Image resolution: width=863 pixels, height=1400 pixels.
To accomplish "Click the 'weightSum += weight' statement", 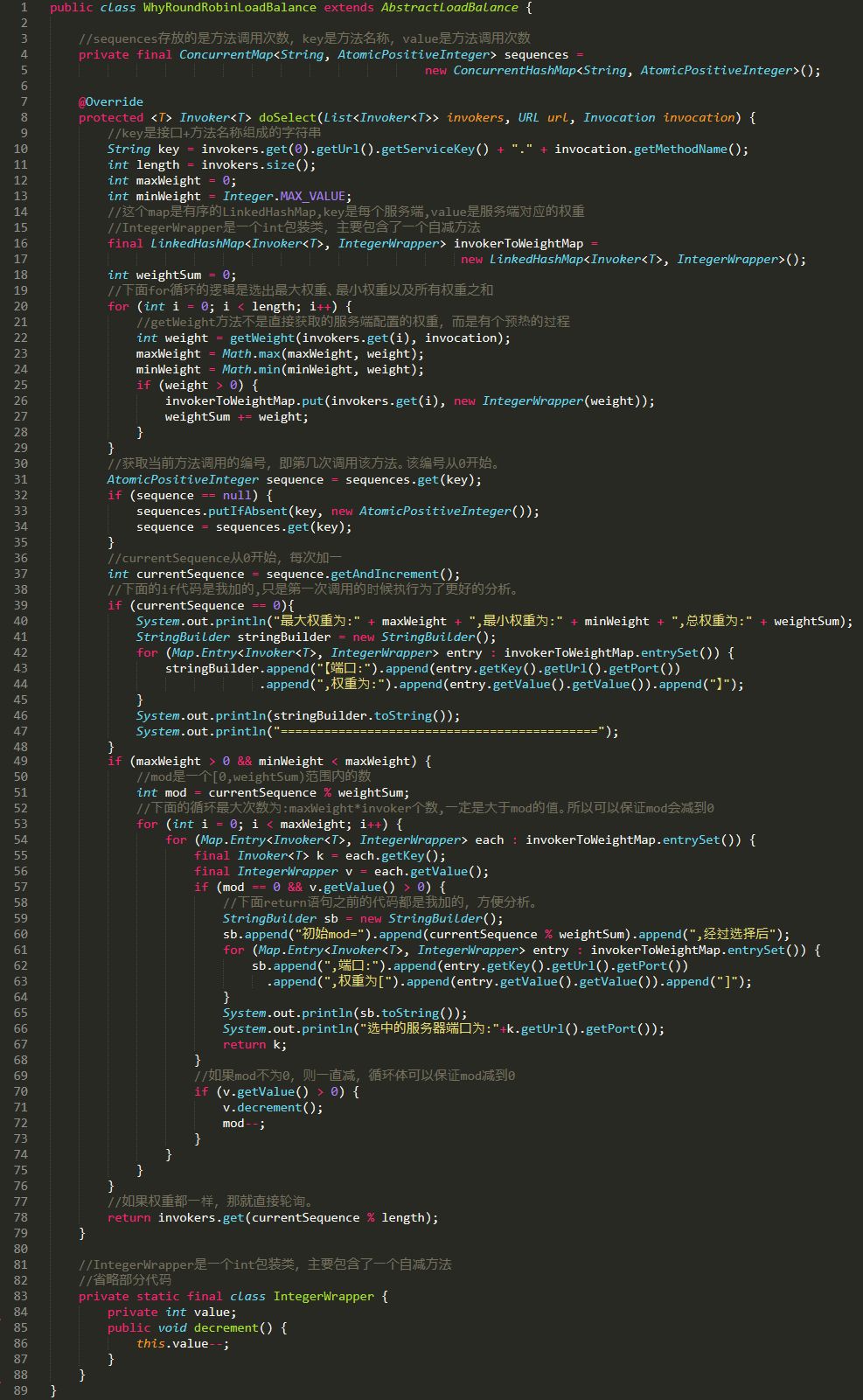I will [x=237, y=417].
